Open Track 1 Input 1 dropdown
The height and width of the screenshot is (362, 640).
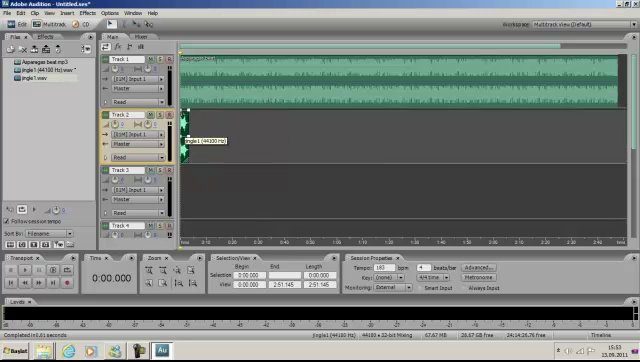click(x=138, y=79)
